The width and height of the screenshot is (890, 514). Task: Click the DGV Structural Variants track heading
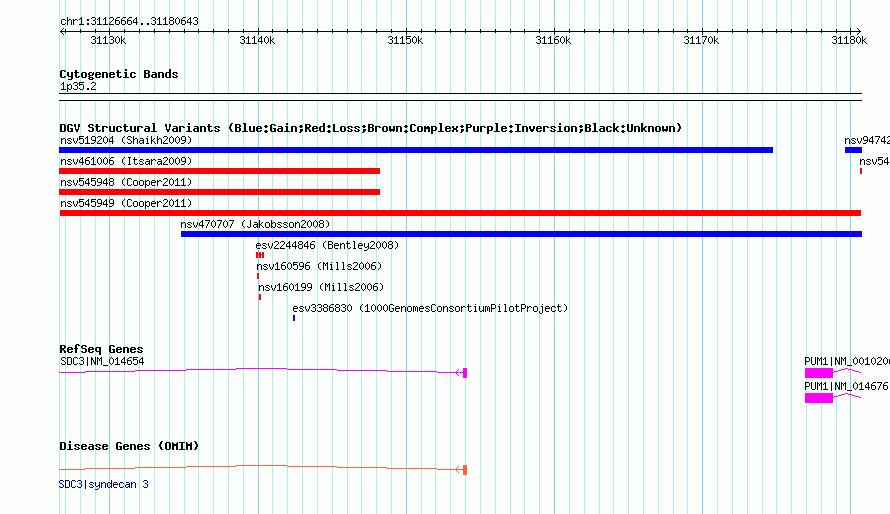pos(370,128)
